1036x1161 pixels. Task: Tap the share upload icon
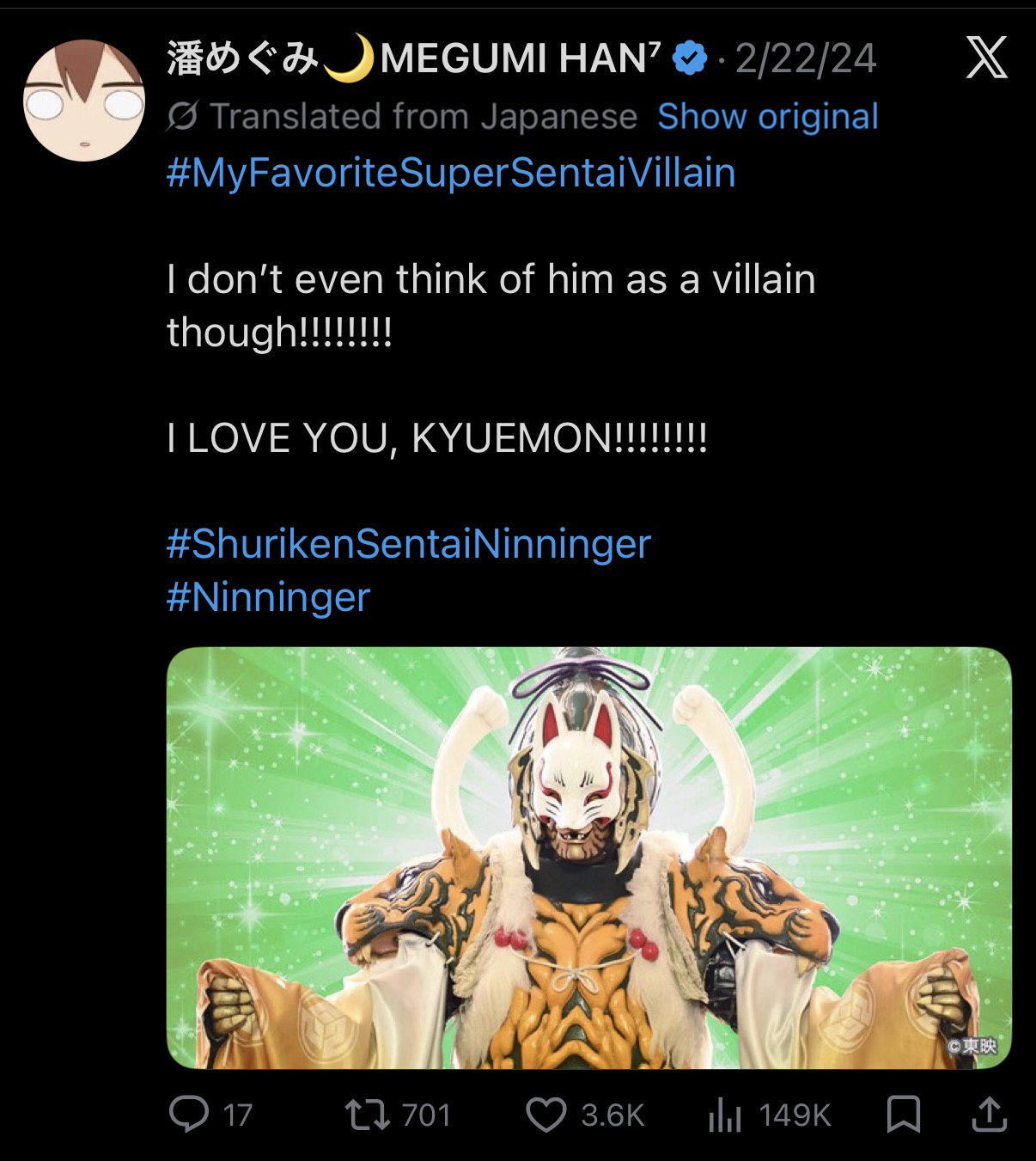tap(989, 1115)
